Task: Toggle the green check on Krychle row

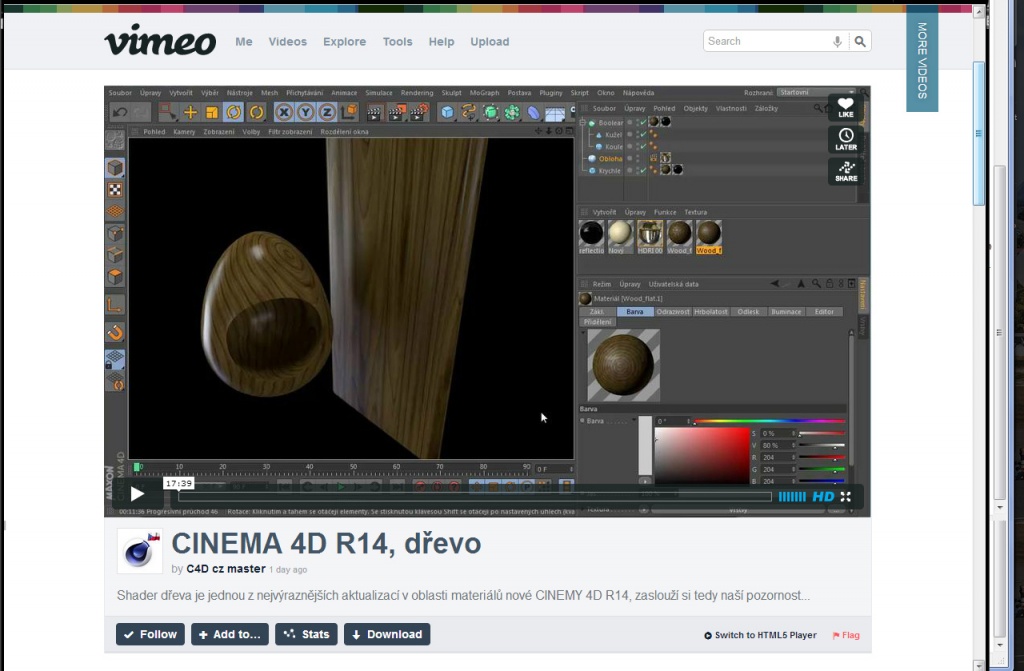Action: pos(643,171)
